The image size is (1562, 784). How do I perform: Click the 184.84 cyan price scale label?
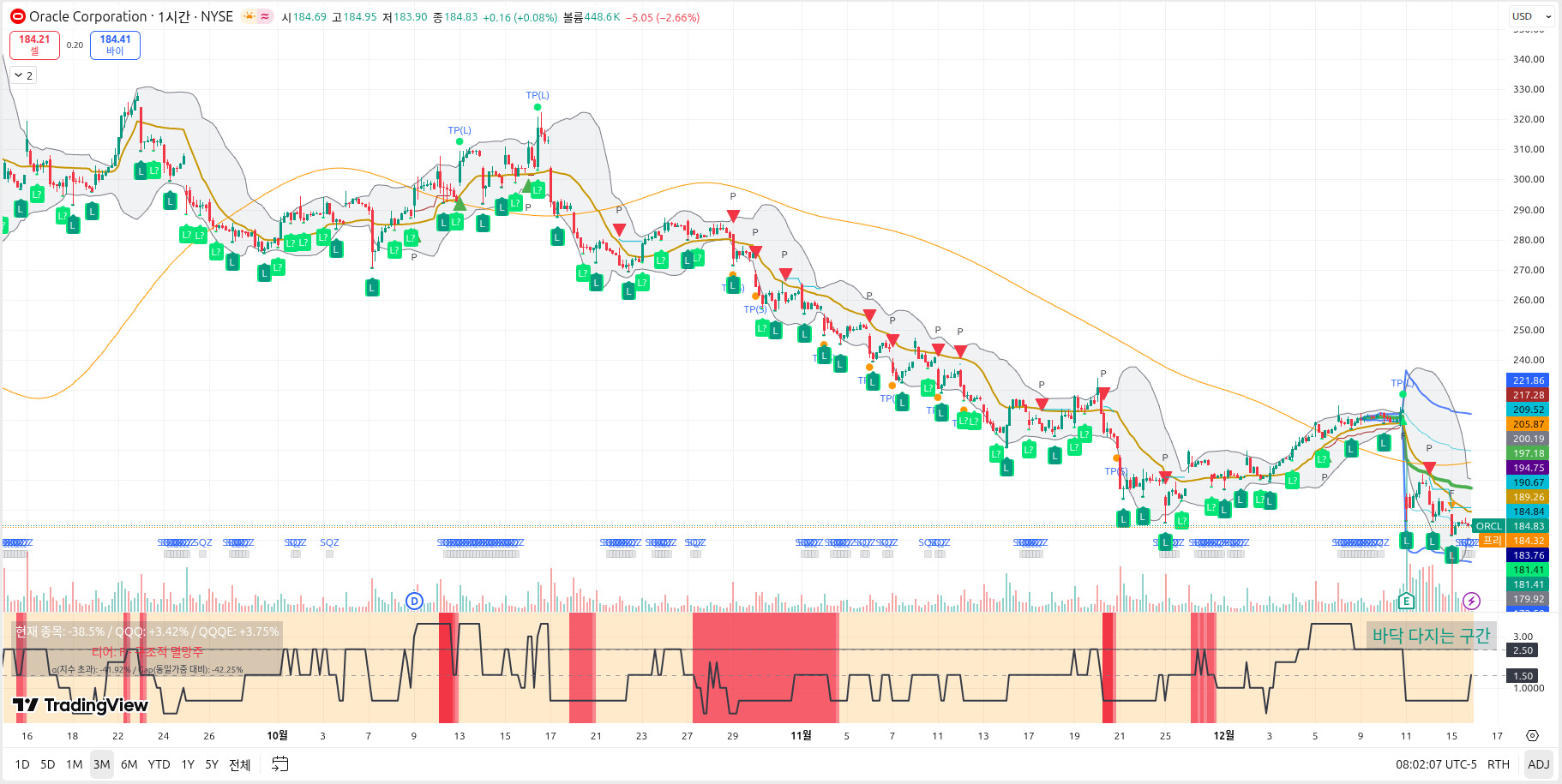tap(1528, 512)
